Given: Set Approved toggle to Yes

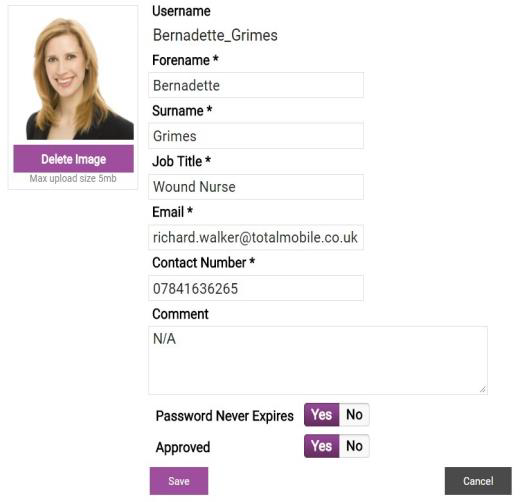Looking at the screenshot, I should pyautogui.click(x=322, y=446).
